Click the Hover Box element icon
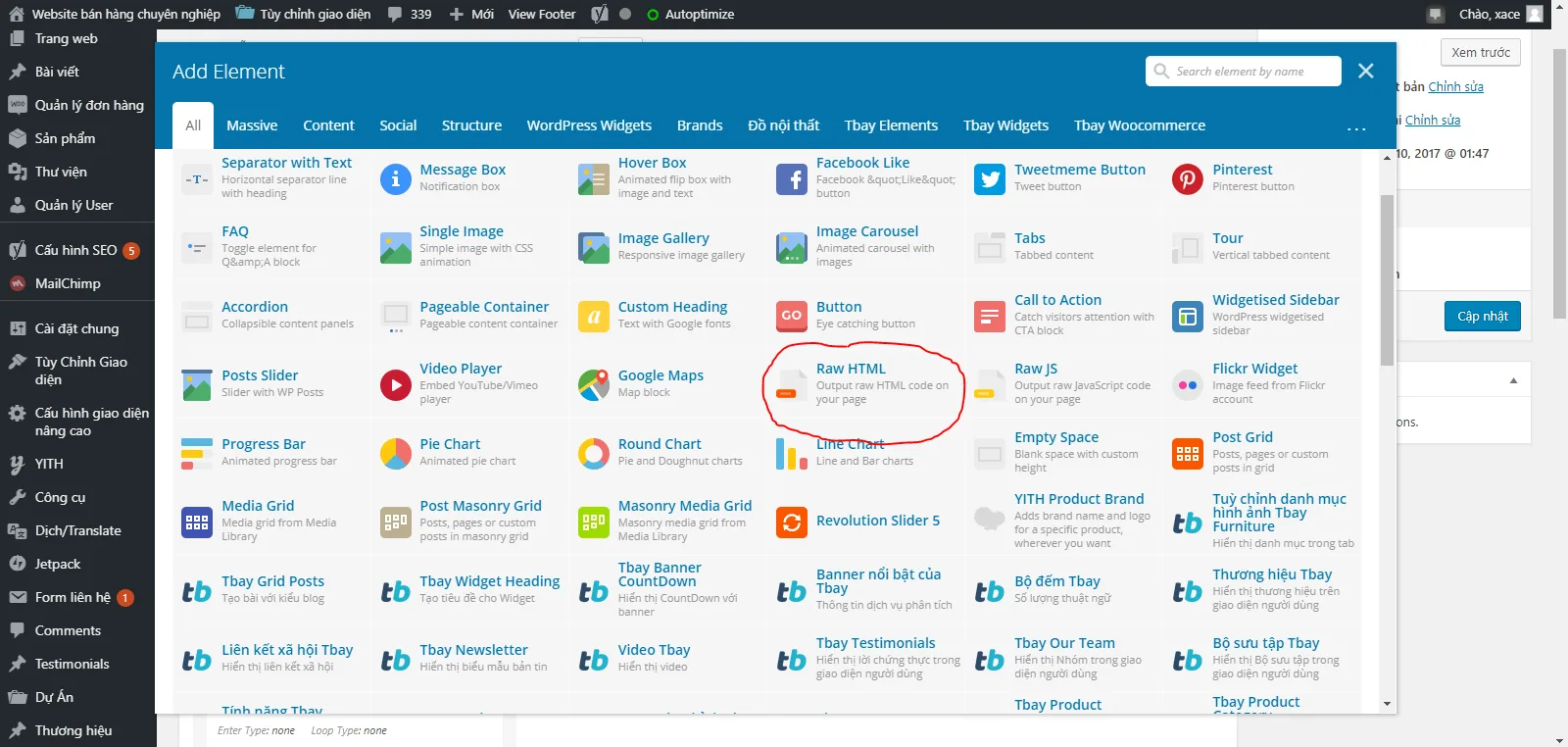This screenshot has width=1568, height=747. coord(593,179)
